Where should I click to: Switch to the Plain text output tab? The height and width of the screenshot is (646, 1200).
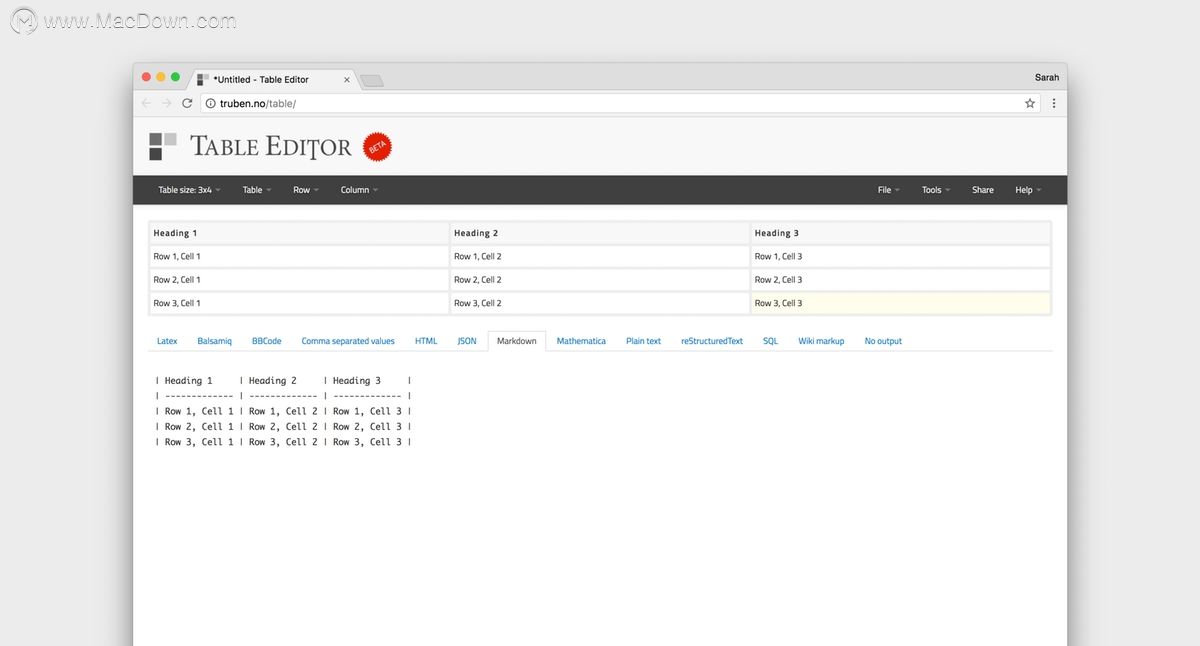[644, 341]
